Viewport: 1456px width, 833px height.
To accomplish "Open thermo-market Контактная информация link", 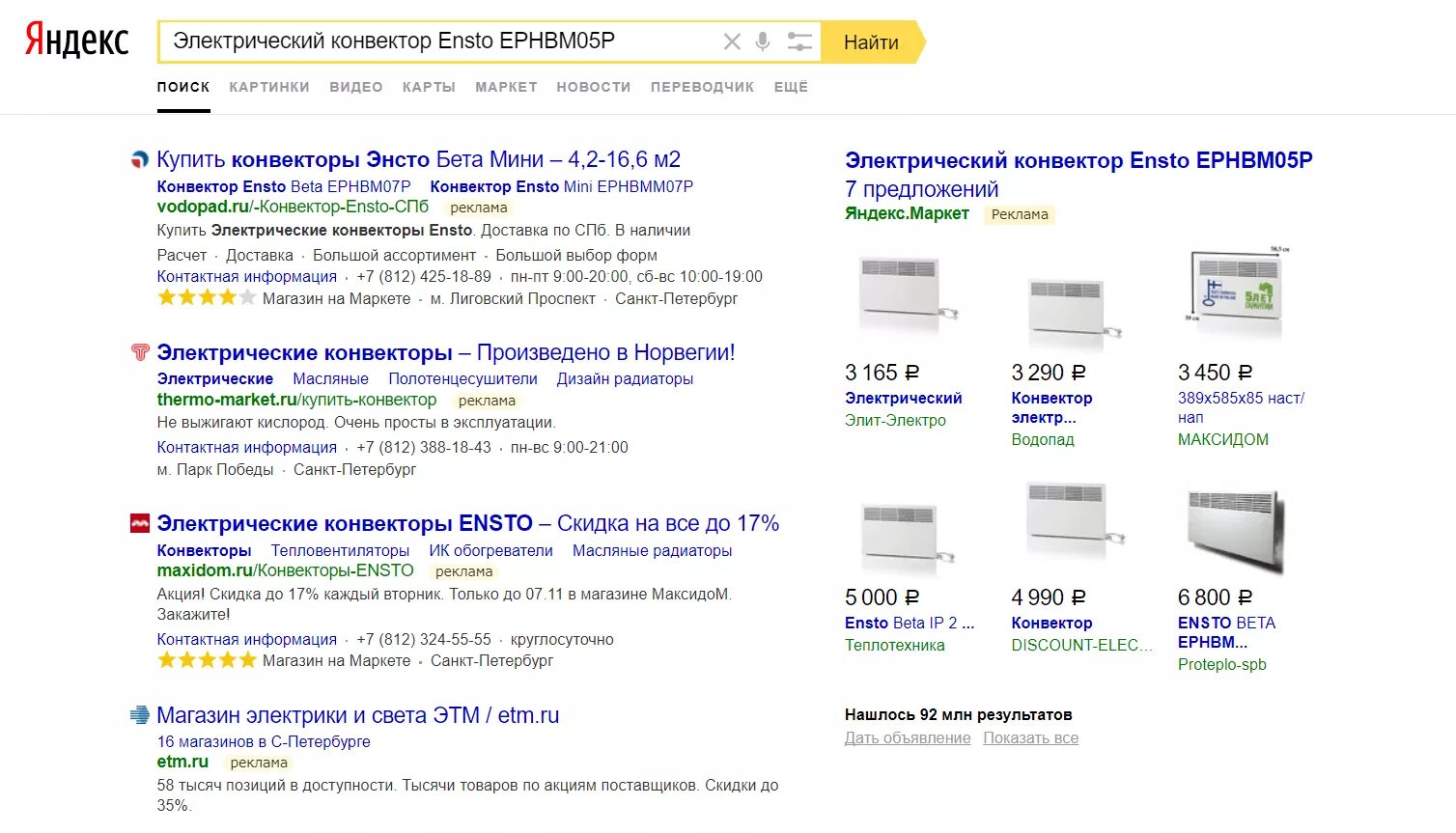I will [x=247, y=447].
